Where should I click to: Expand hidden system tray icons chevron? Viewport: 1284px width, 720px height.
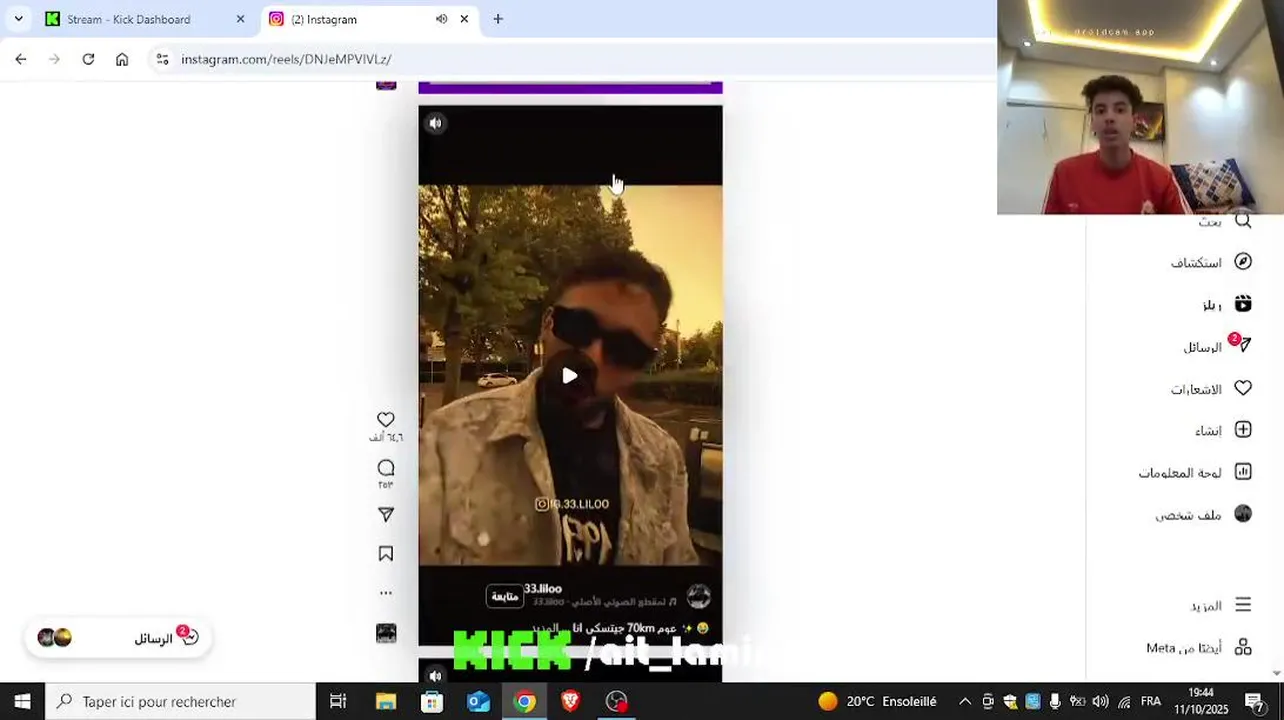point(965,701)
